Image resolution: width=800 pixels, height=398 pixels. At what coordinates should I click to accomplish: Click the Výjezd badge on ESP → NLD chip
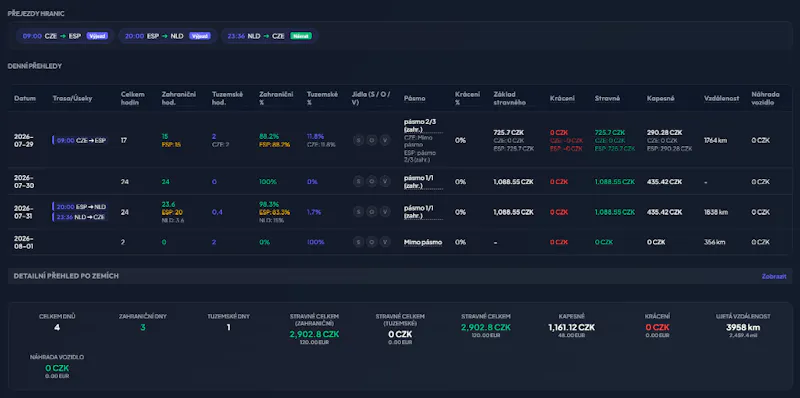[200, 36]
